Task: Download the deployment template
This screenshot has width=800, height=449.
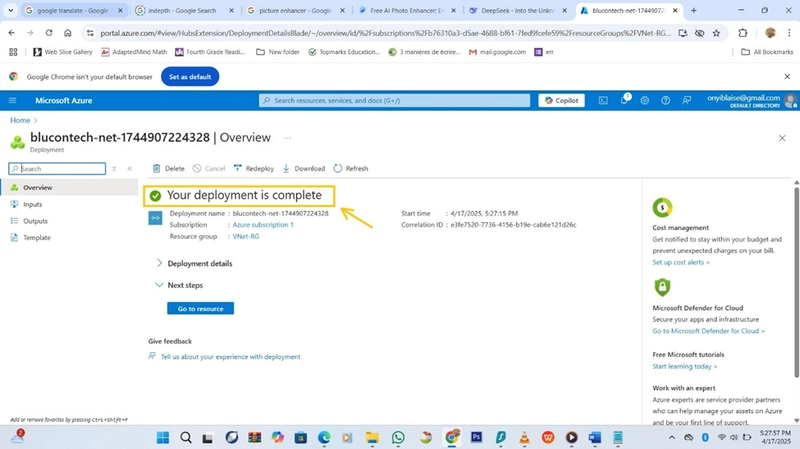Action: coord(304,168)
